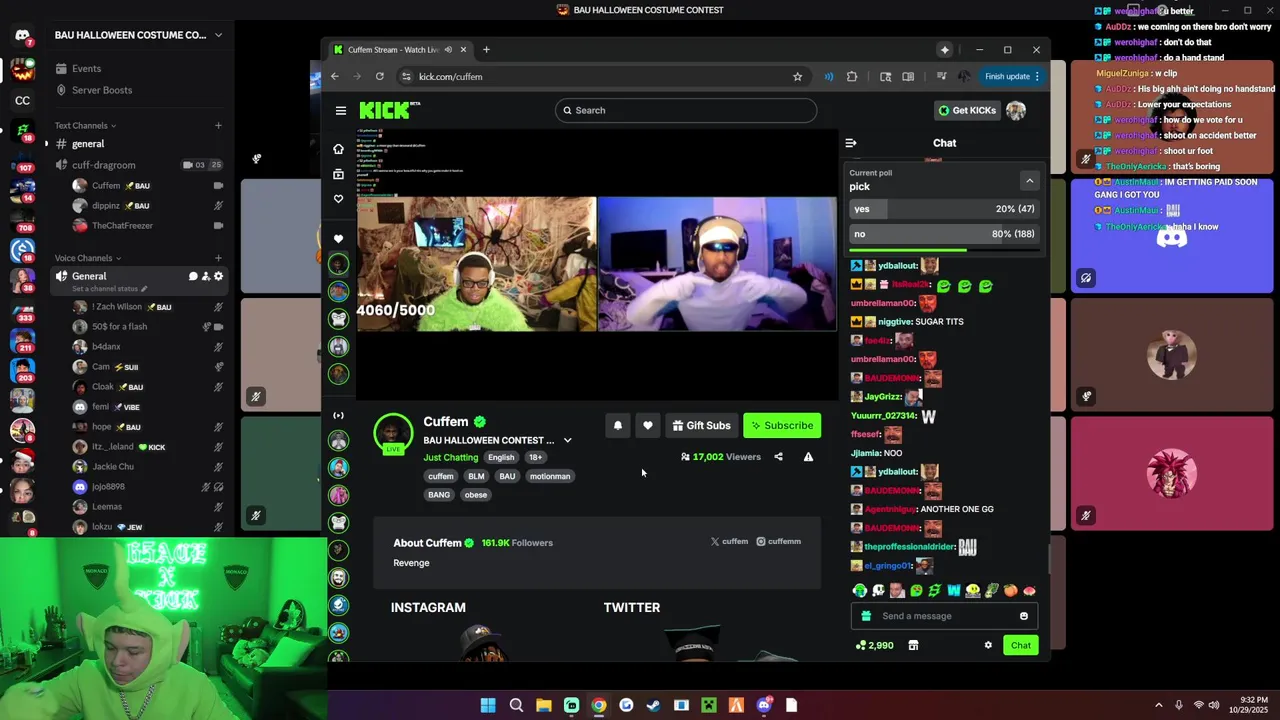
Task: Follow Cuffem with the heart button
Action: (x=648, y=426)
